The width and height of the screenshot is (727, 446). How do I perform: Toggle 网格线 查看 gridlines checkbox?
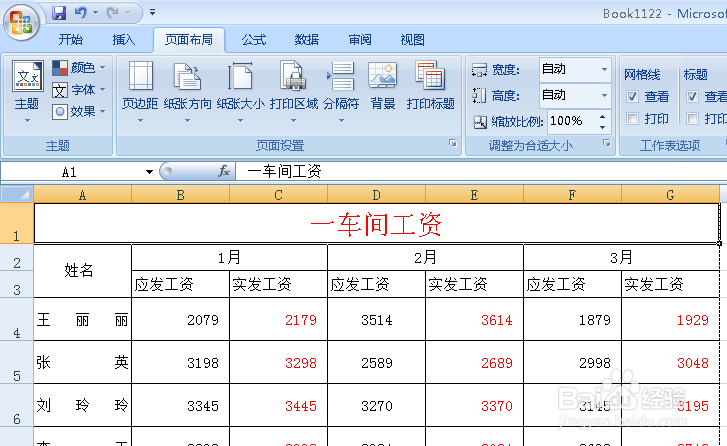(x=632, y=96)
